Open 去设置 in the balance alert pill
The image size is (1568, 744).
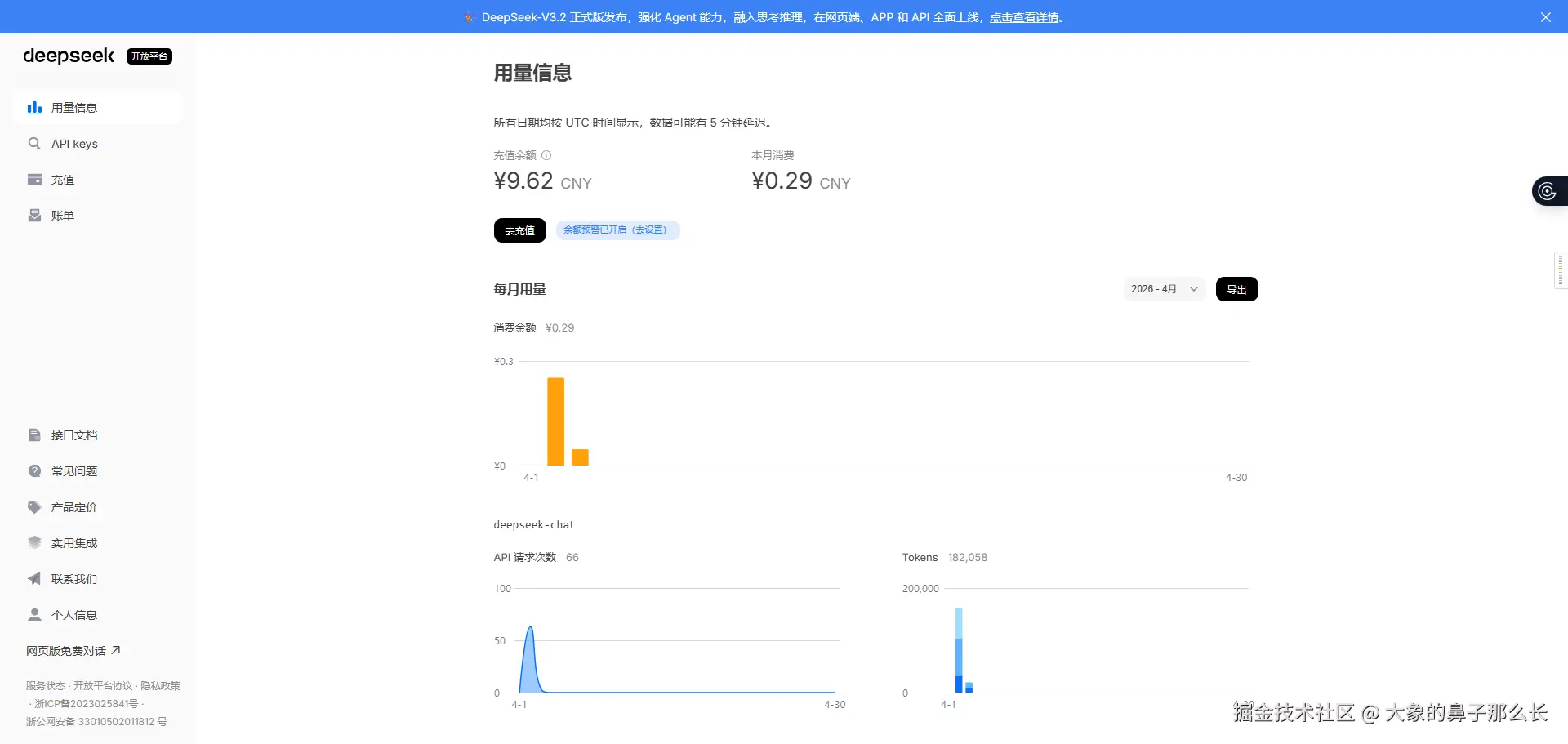[x=649, y=229]
